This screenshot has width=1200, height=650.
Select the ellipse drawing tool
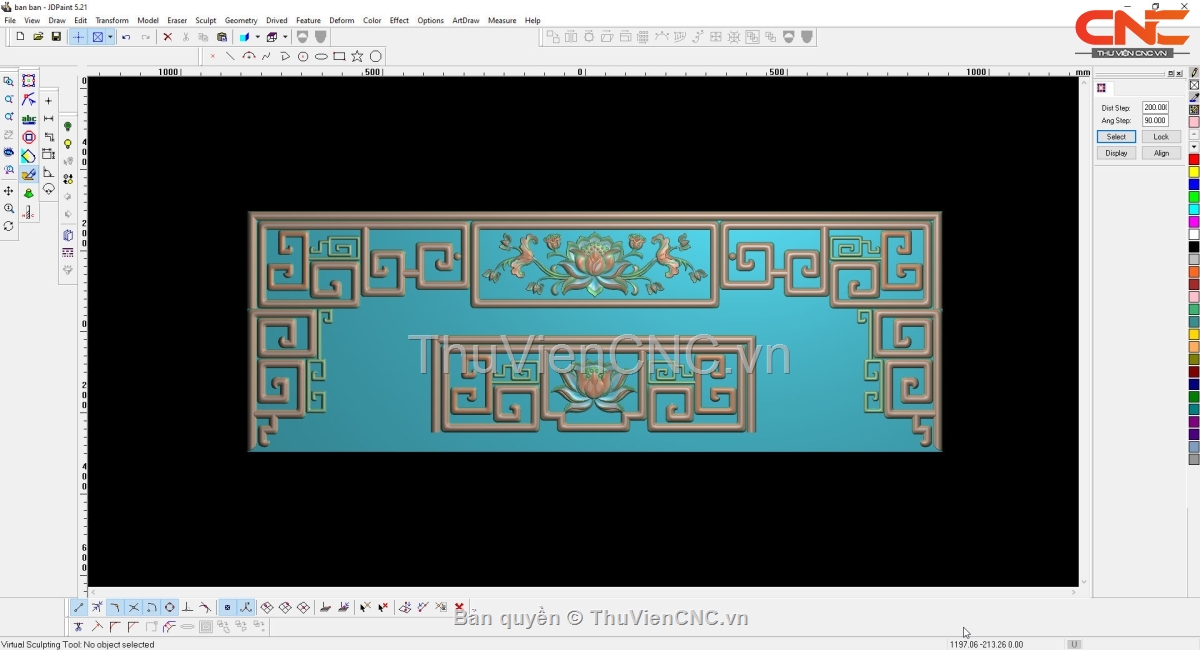321,57
